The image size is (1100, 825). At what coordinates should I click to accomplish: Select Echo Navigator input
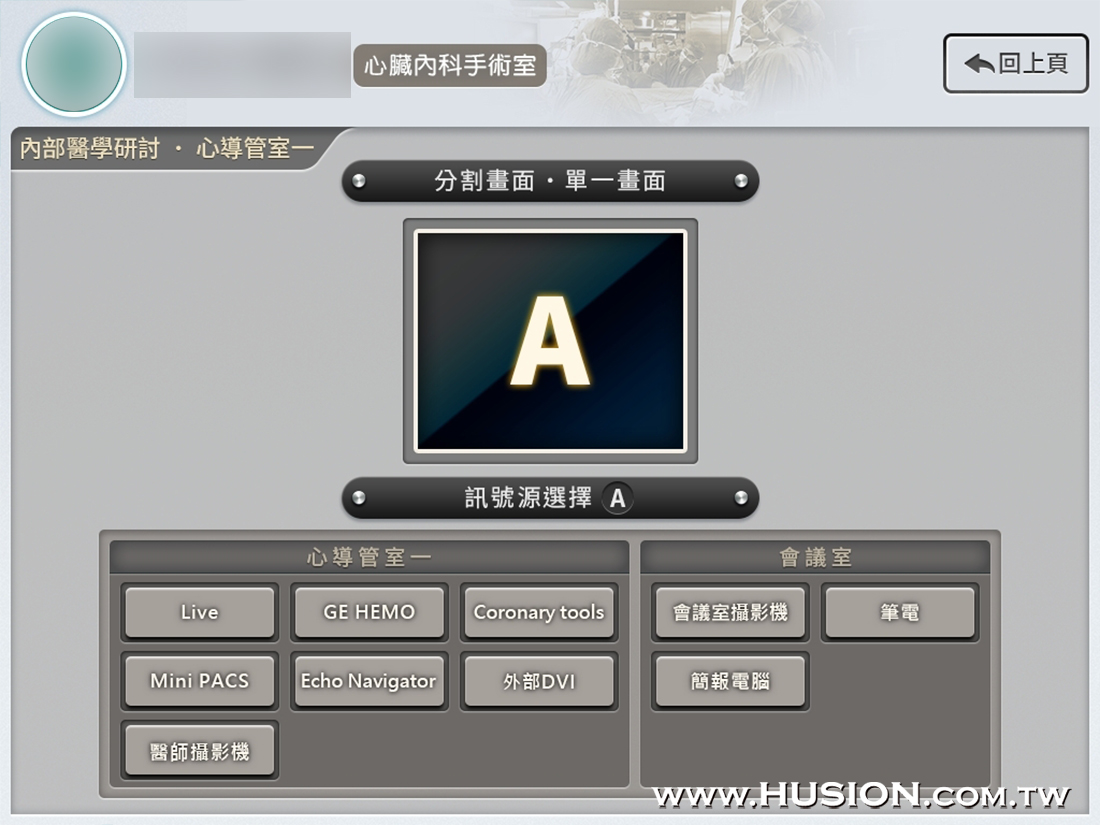369,681
